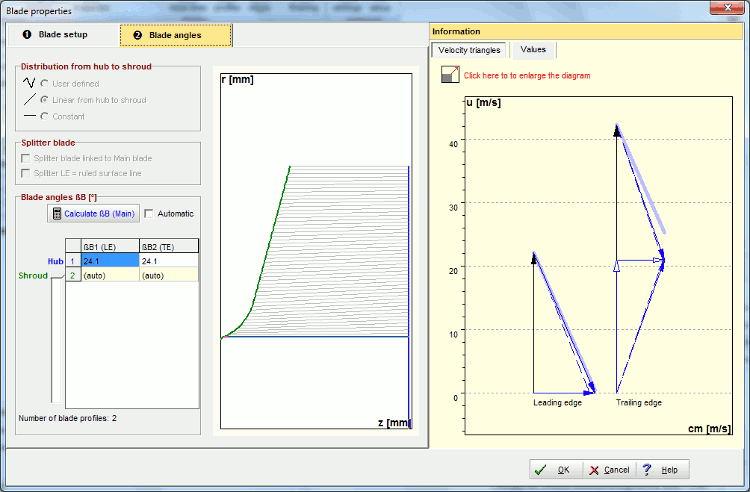Click the linear distribution line icon
This screenshot has width=750, height=492.
tap(30, 99)
